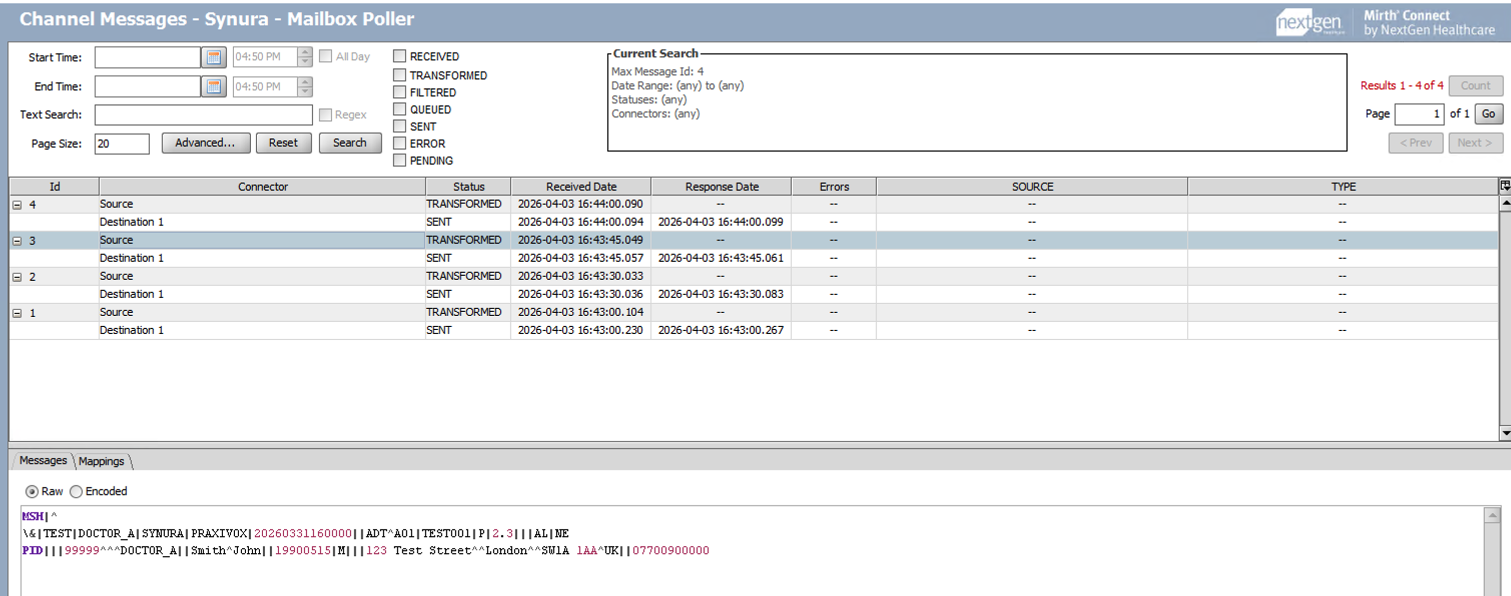Collapse message Id 1 row
The height and width of the screenshot is (596, 1511).
click(x=17, y=312)
